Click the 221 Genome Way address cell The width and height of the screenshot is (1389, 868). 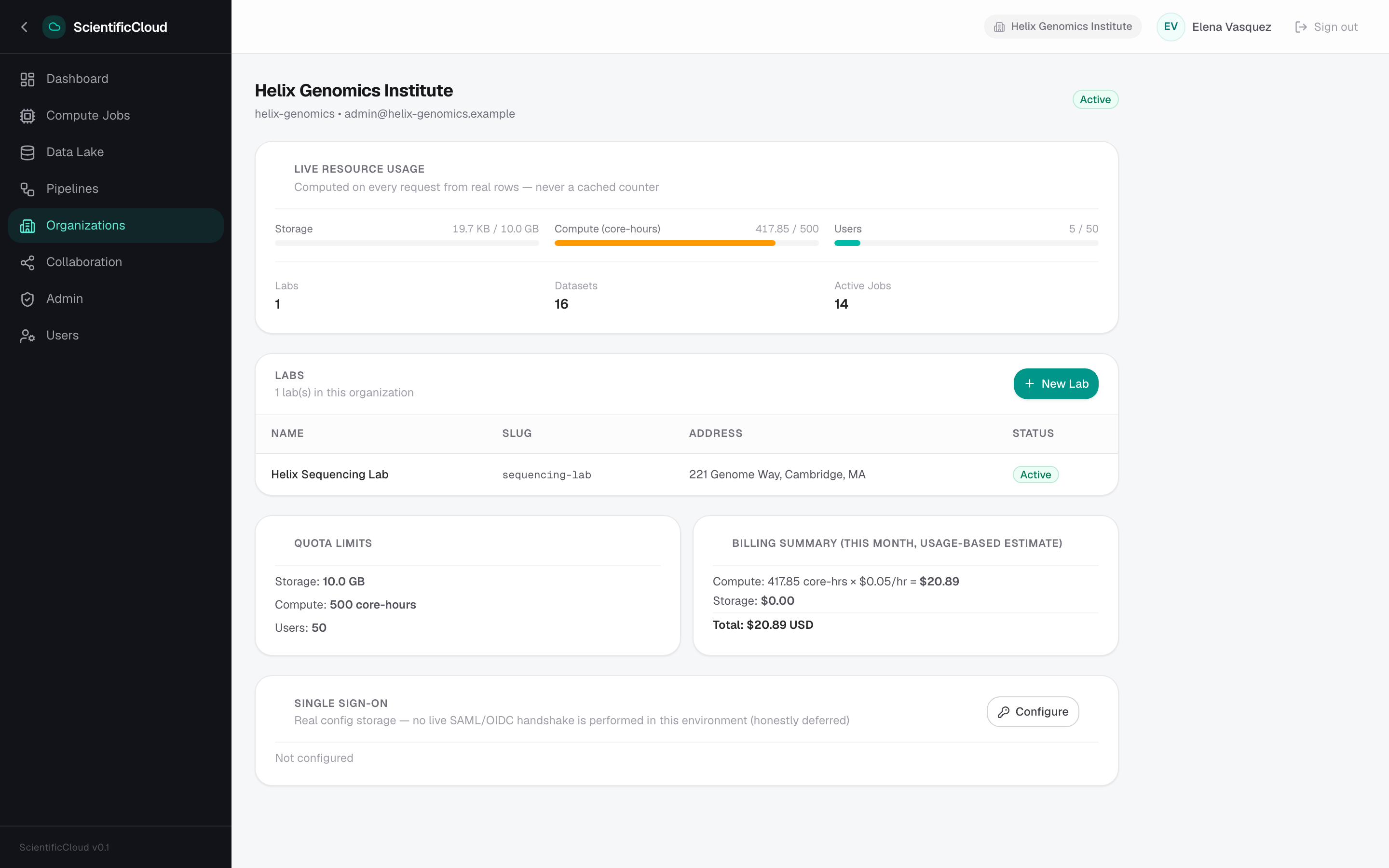tap(777, 475)
